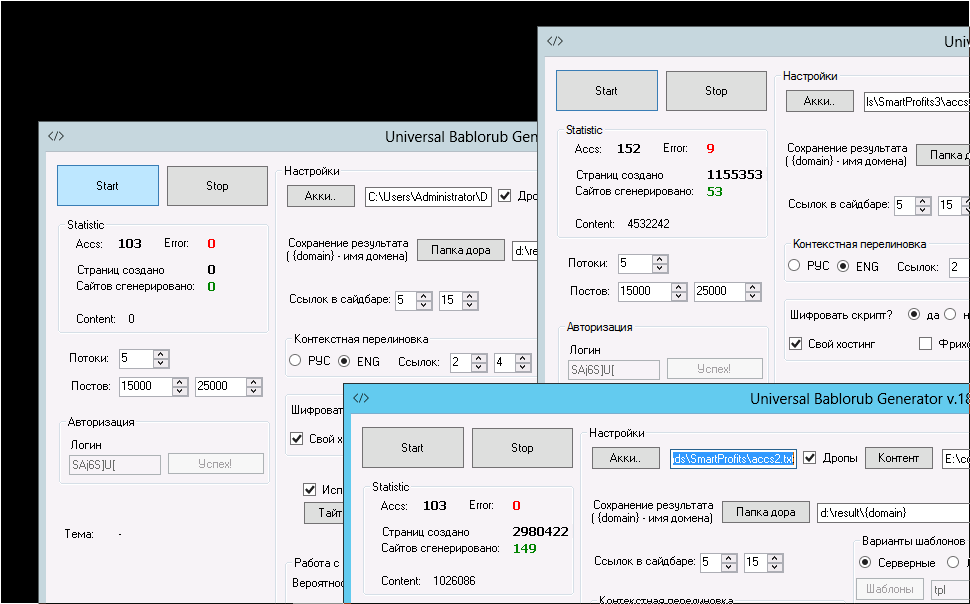
Task: Increase sidebar links 5 value in left window
Action: click(x=424, y=296)
